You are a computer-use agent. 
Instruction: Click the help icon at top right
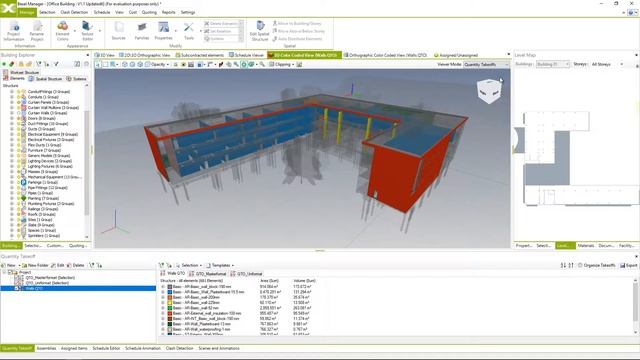[631, 13]
